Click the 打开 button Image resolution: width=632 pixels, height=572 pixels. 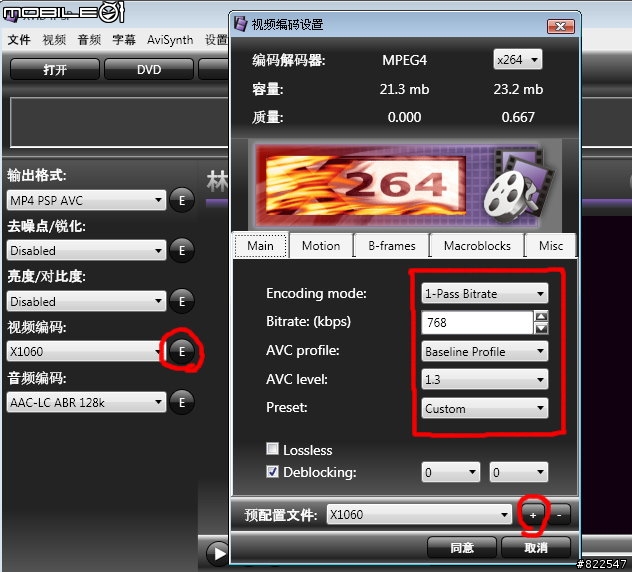click(x=55, y=69)
